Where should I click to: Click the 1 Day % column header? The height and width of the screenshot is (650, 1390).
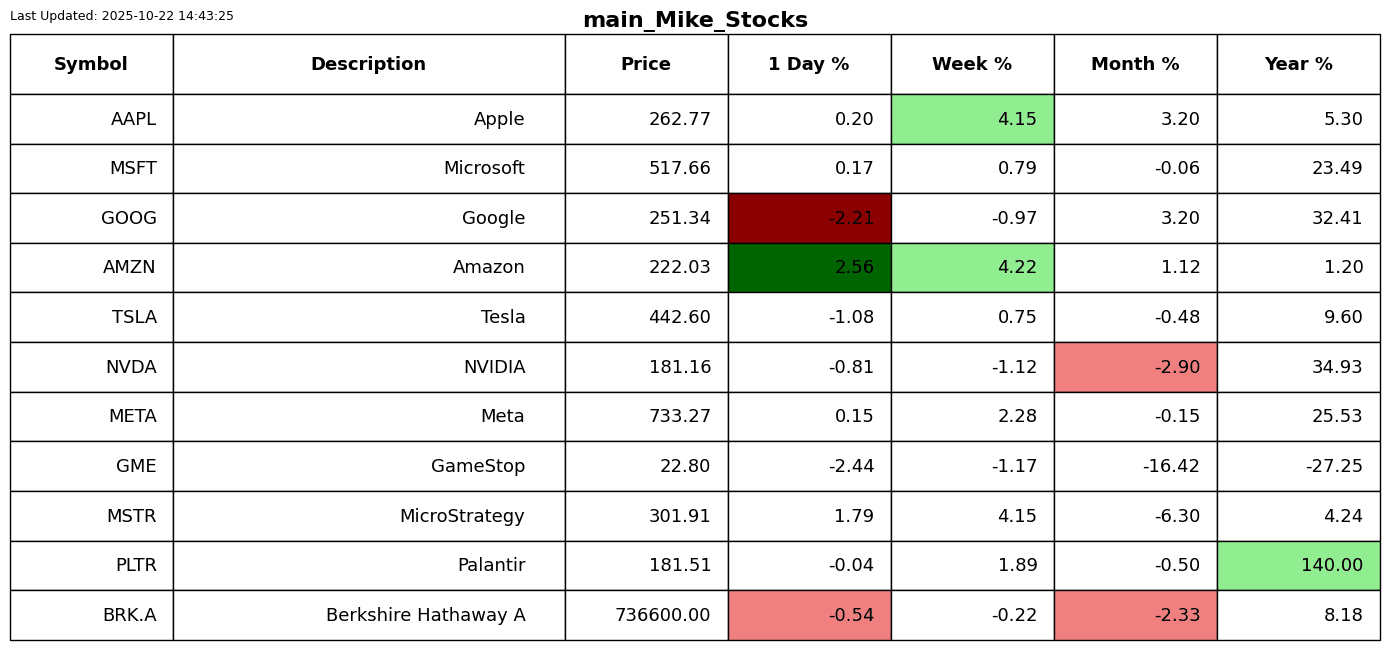(809, 64)
